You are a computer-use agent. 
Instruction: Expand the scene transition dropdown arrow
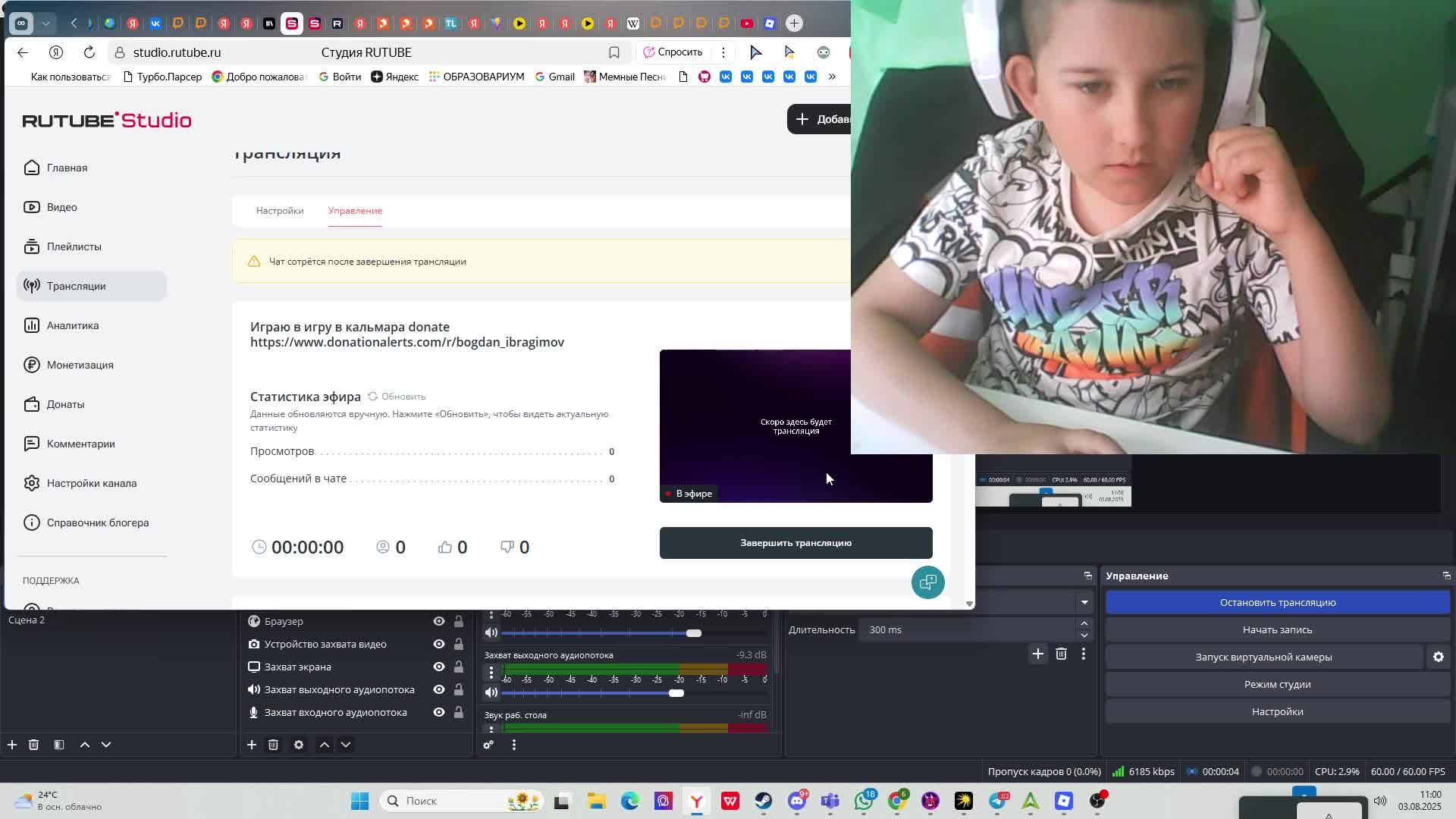click(1084, 602)
